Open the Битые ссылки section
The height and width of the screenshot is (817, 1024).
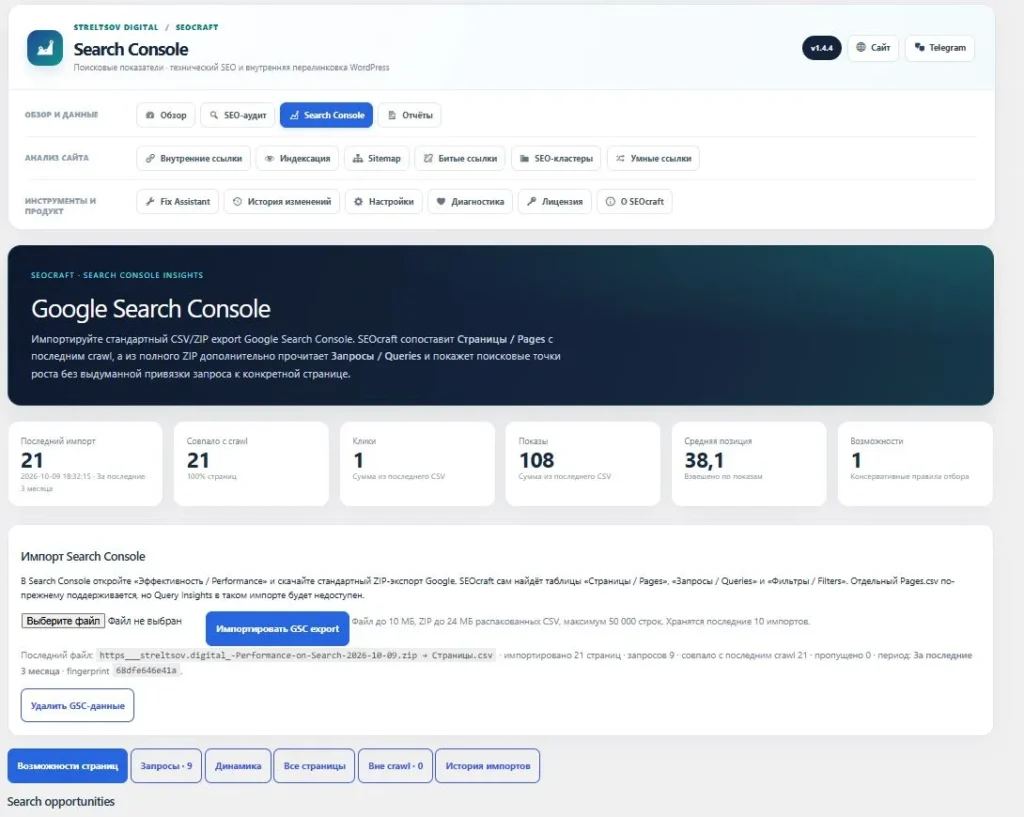pyautogui.click(x=460, y=158)
